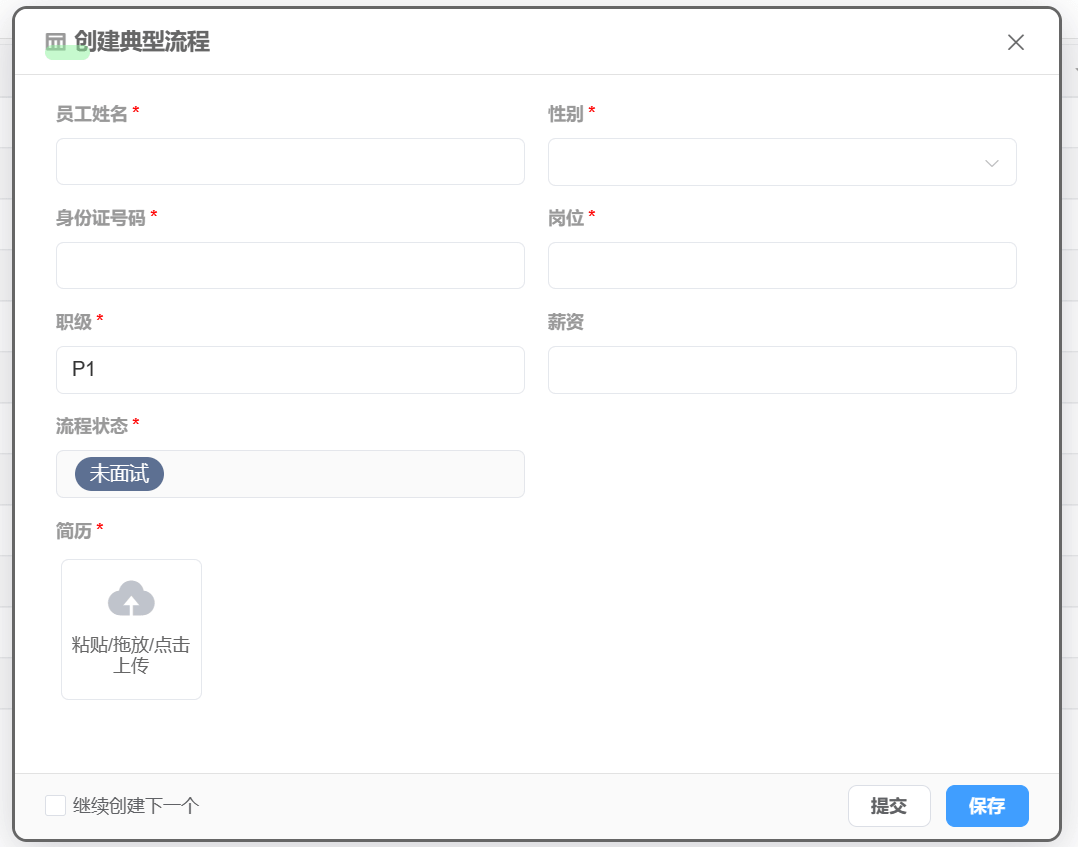Click the 粘贴/拖放/点击上传 text
This screenshot has width=1078, height=847.
(x=131, y=655)
